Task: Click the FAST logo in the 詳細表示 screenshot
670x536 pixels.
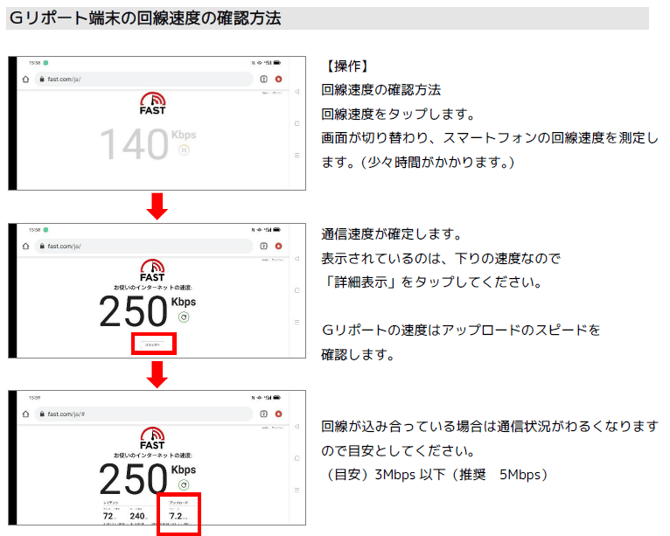Action: pos(153,271)
